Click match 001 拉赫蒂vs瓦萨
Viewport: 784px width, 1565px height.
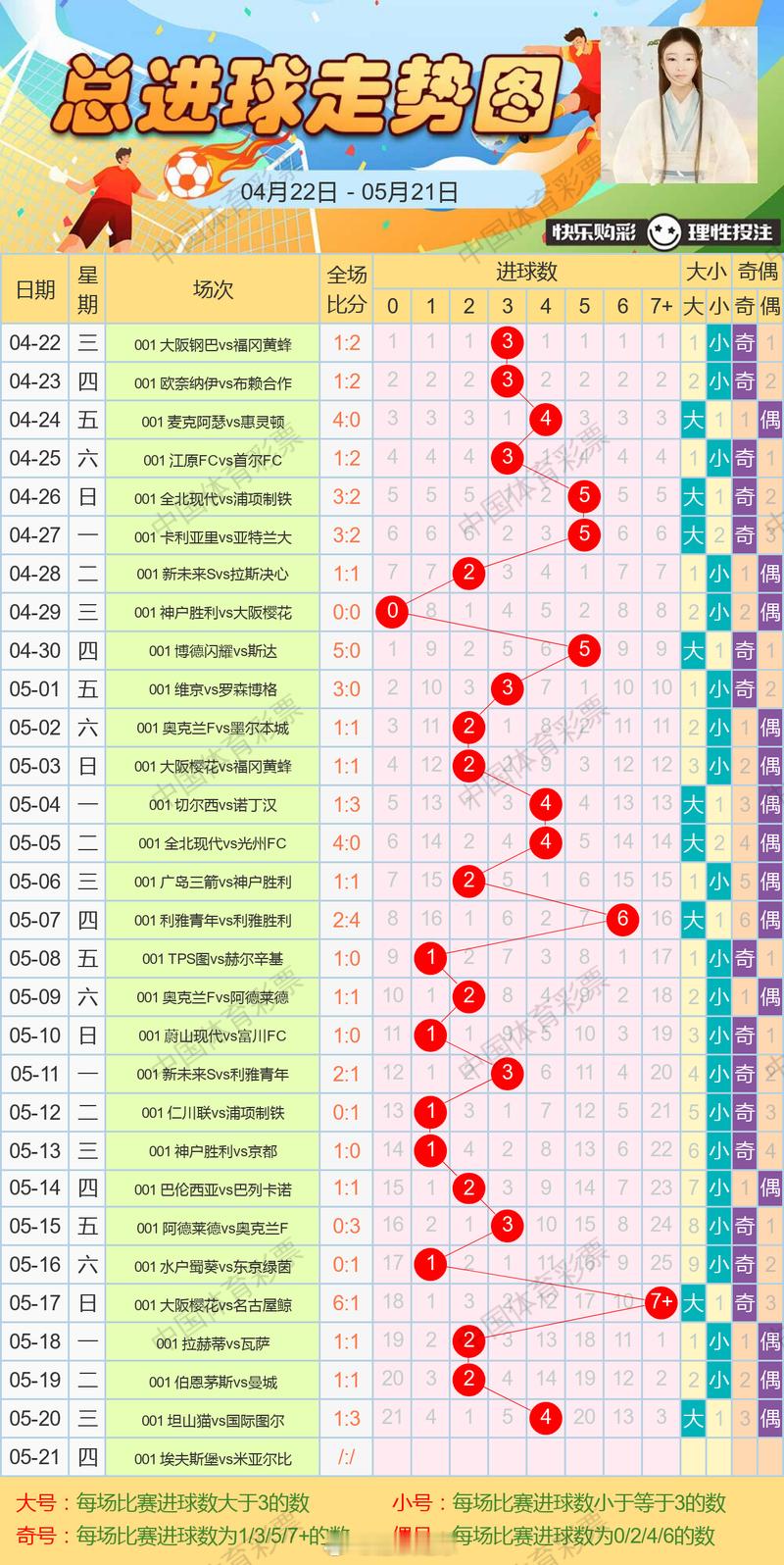click(213, 1343)
